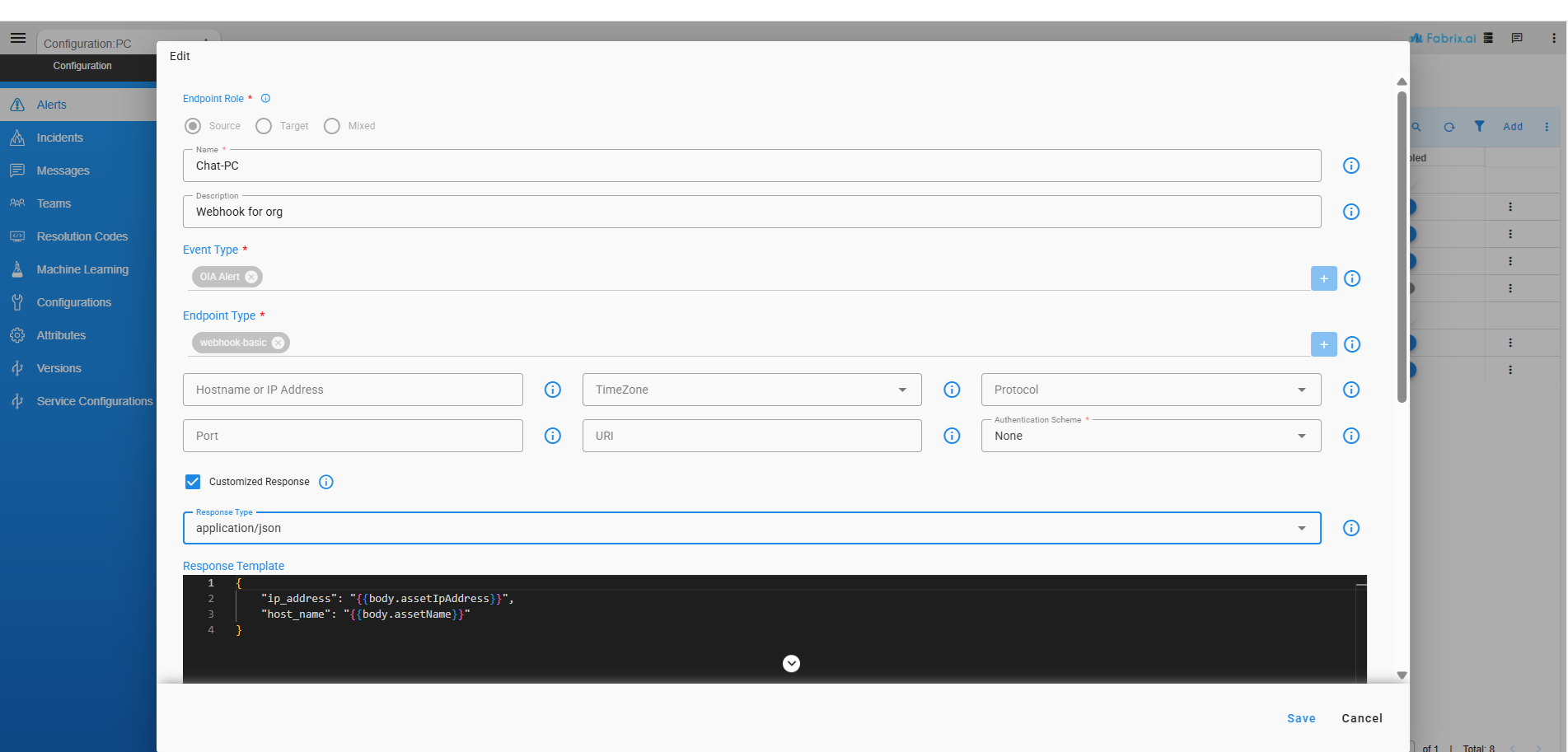Screen dimensions: 1568x752
Task: Open Incidents in the sidebar
Action: (78, 138)
